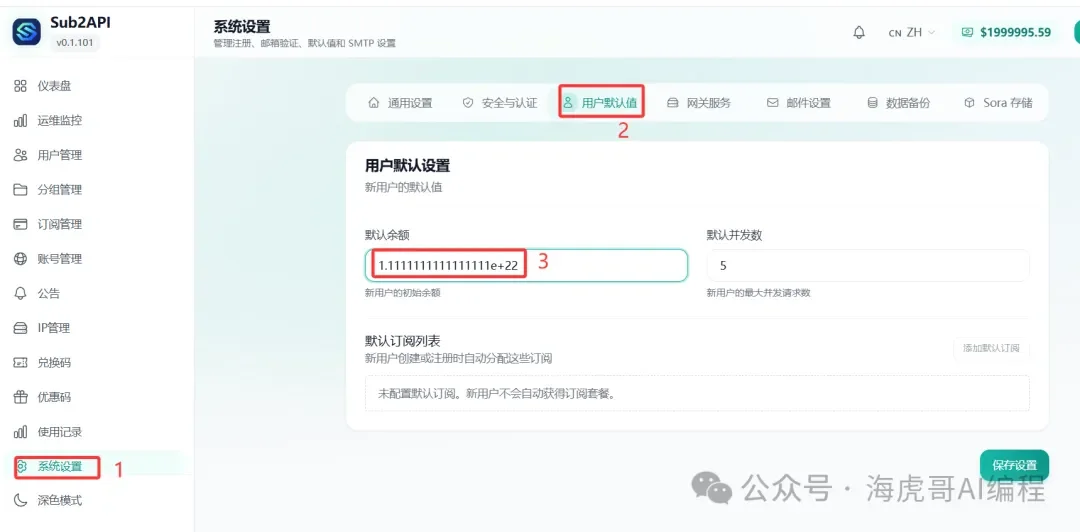Focus the 默认并发数 input field
The image size is (1080, 532).
pos(868,265)
